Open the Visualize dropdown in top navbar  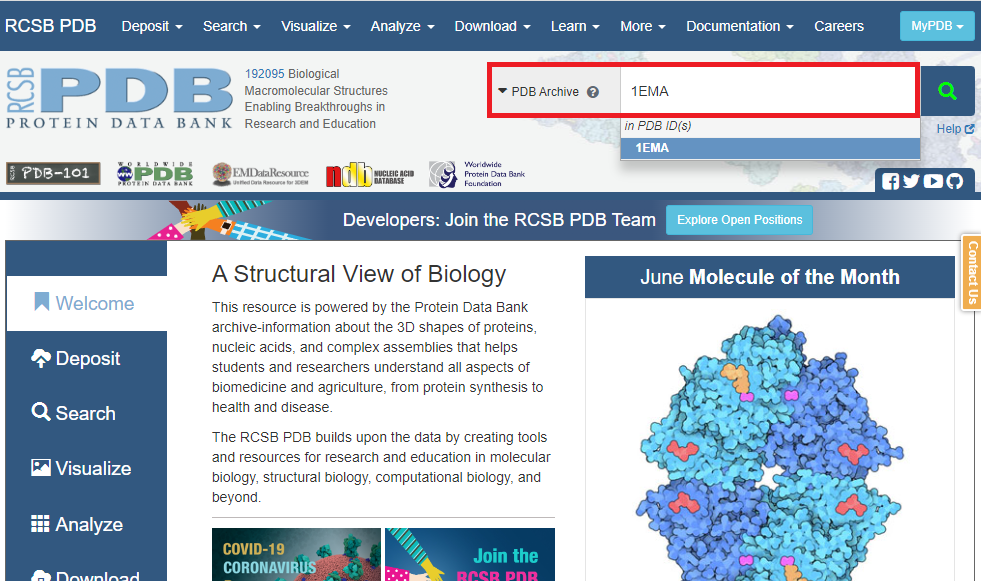[315, 26]
